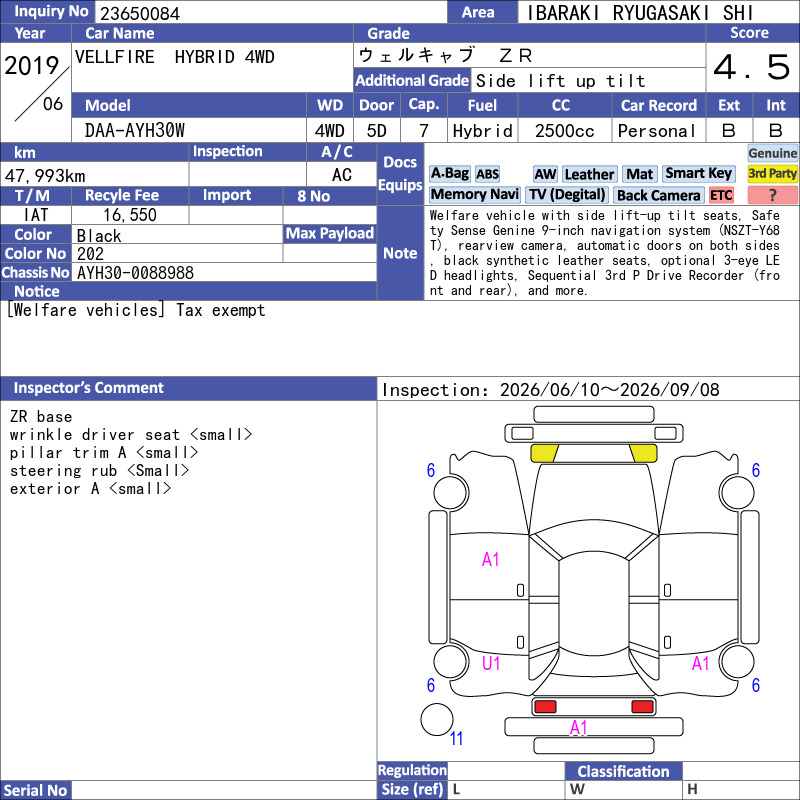Image resolution: width=800 pixels, height=800 pixels.
Task: Click the Smart Key badge
Action: click(698, 173)
